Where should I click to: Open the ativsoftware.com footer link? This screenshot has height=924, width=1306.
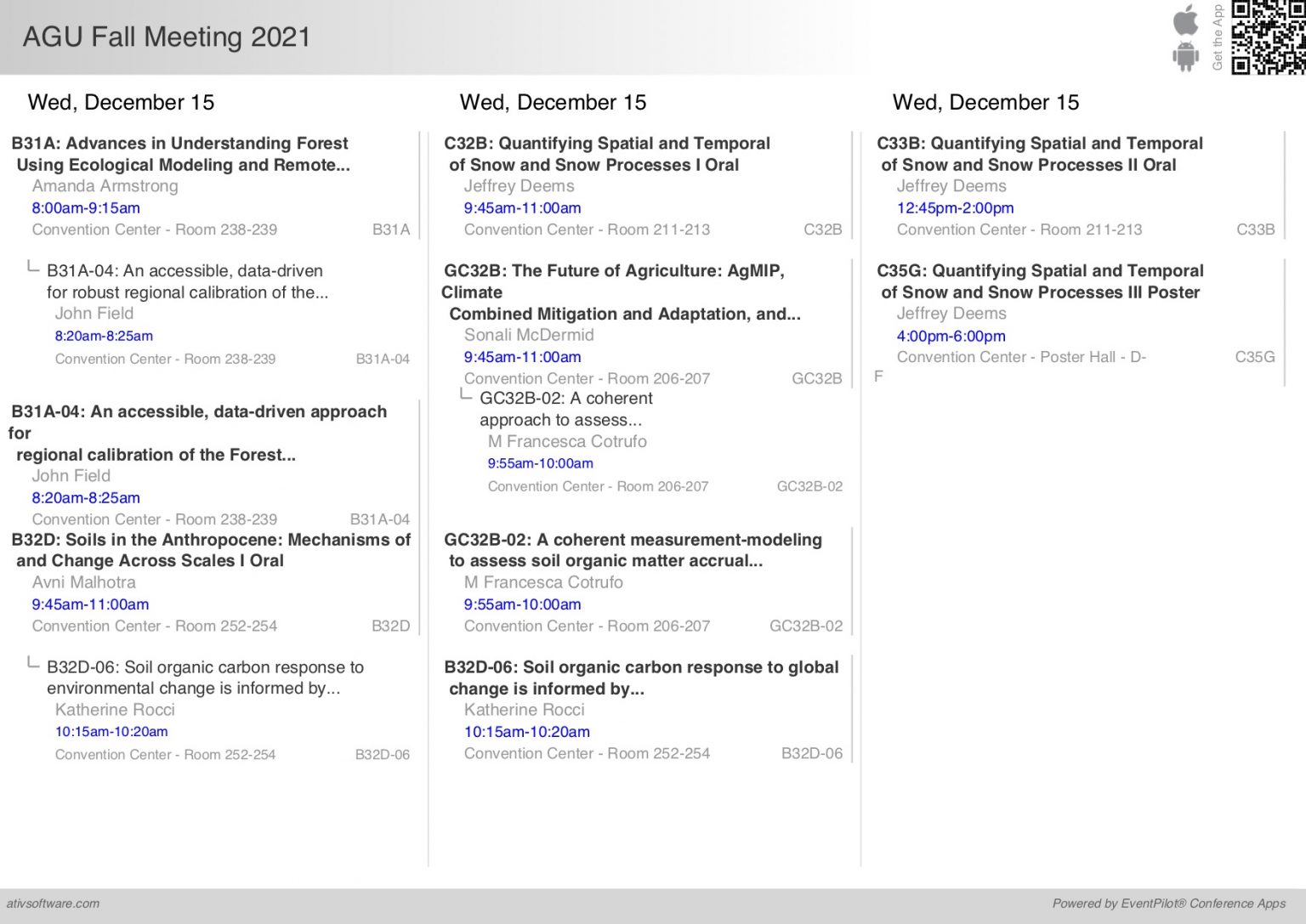[53, 904]
